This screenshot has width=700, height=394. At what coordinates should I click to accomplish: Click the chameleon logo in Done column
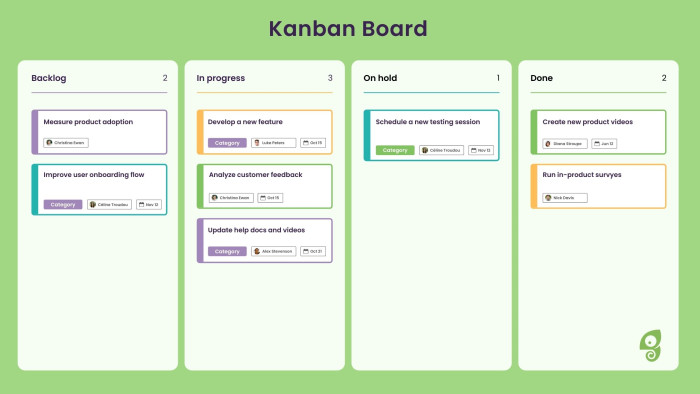click(x=650, y=345)
